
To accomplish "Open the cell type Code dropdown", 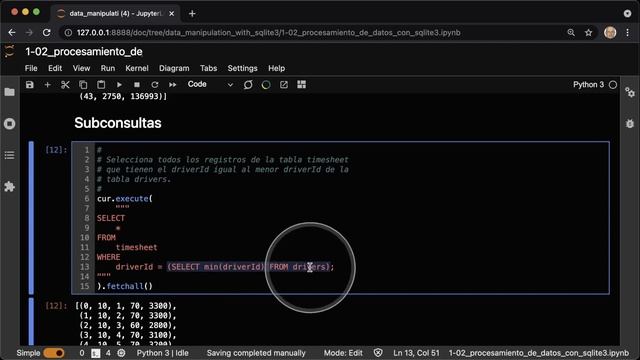I will [x=210, y=84].
